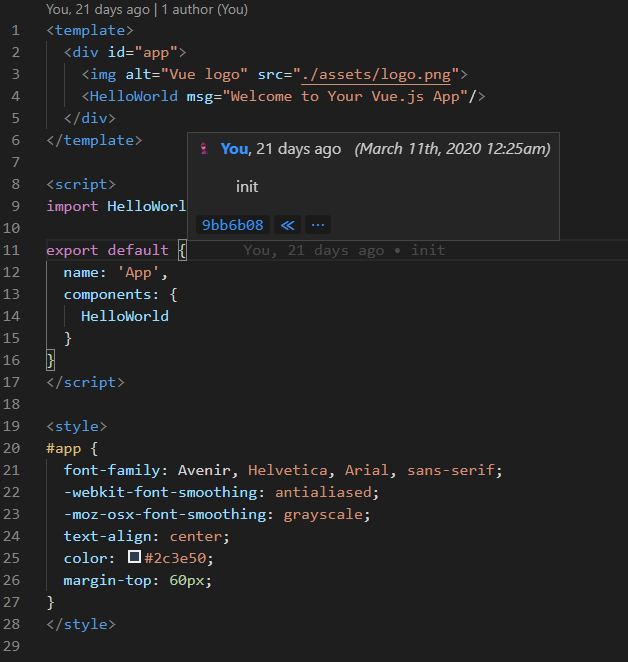Click the #2c3e50 color swatch box

[134, 557]
